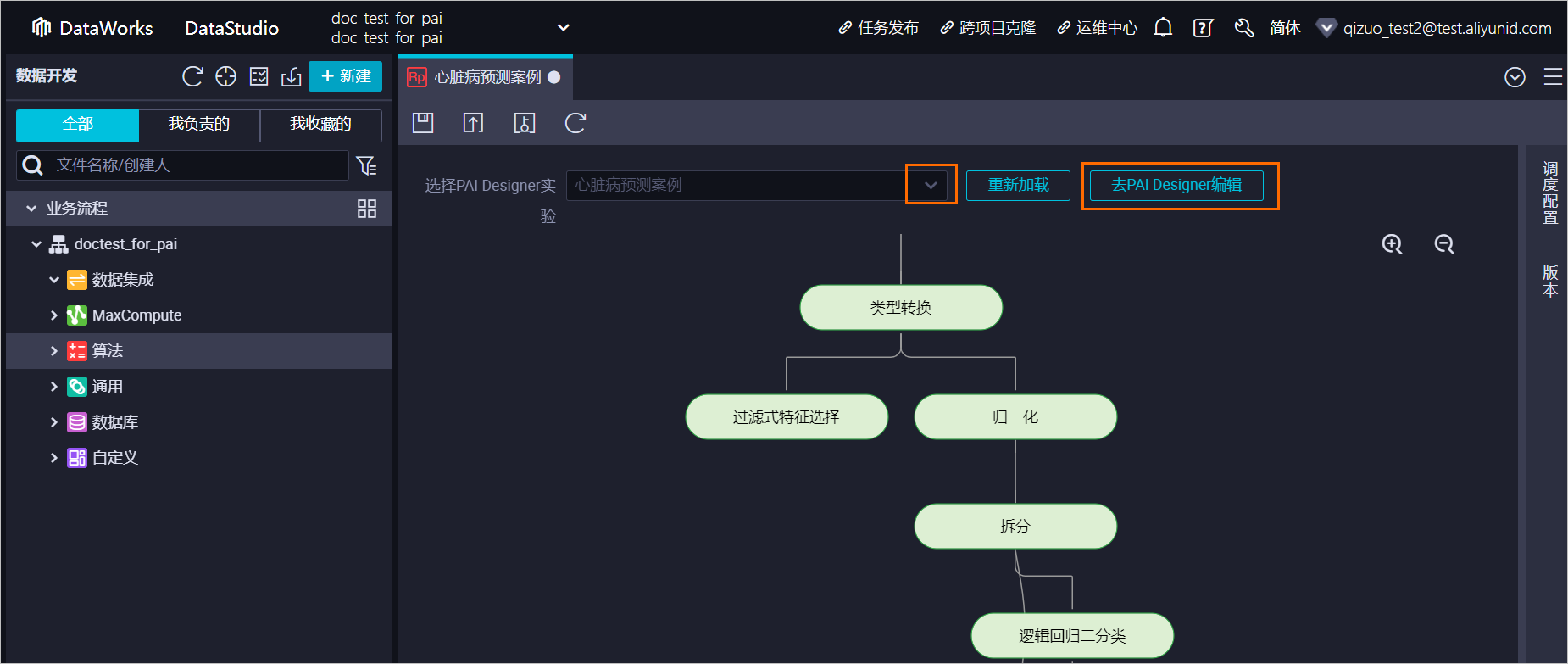Switch to the 我收藏的 tab
Image resolution: width=1568 pixels, height=664 pixels.
320,125
